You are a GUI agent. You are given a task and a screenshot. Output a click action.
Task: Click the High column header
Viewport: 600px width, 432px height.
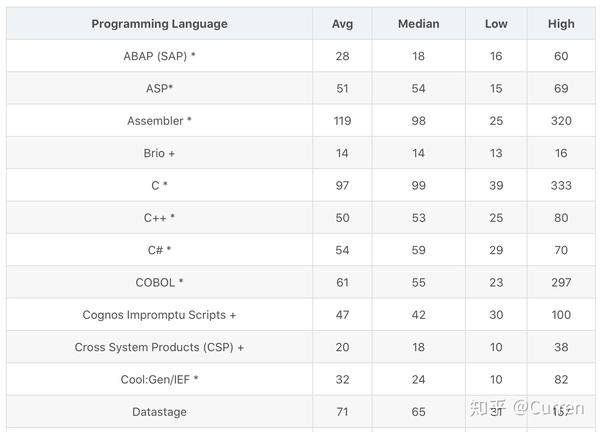tap(561, 24)
